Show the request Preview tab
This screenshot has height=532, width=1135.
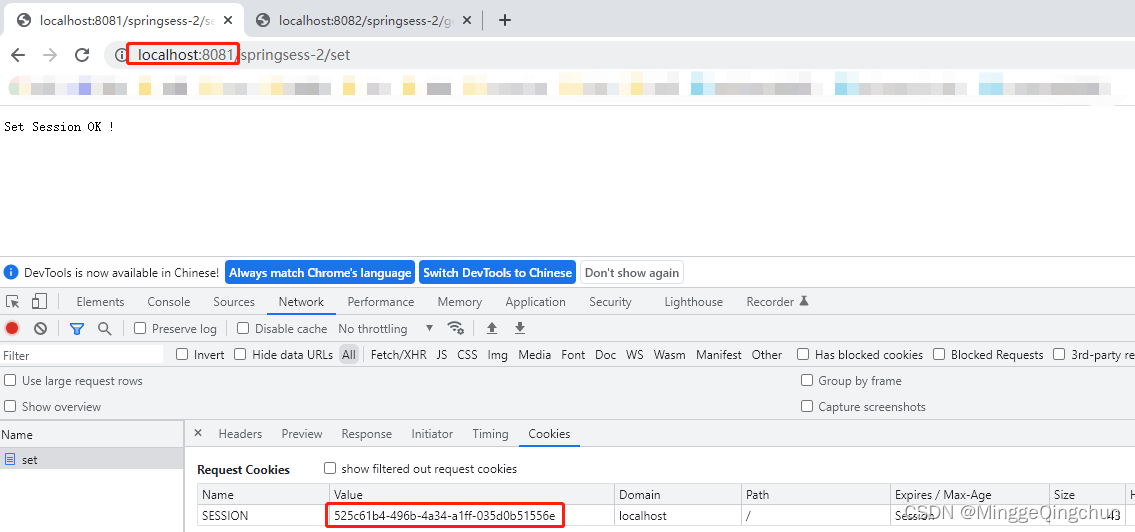click(x=302, y=434)
